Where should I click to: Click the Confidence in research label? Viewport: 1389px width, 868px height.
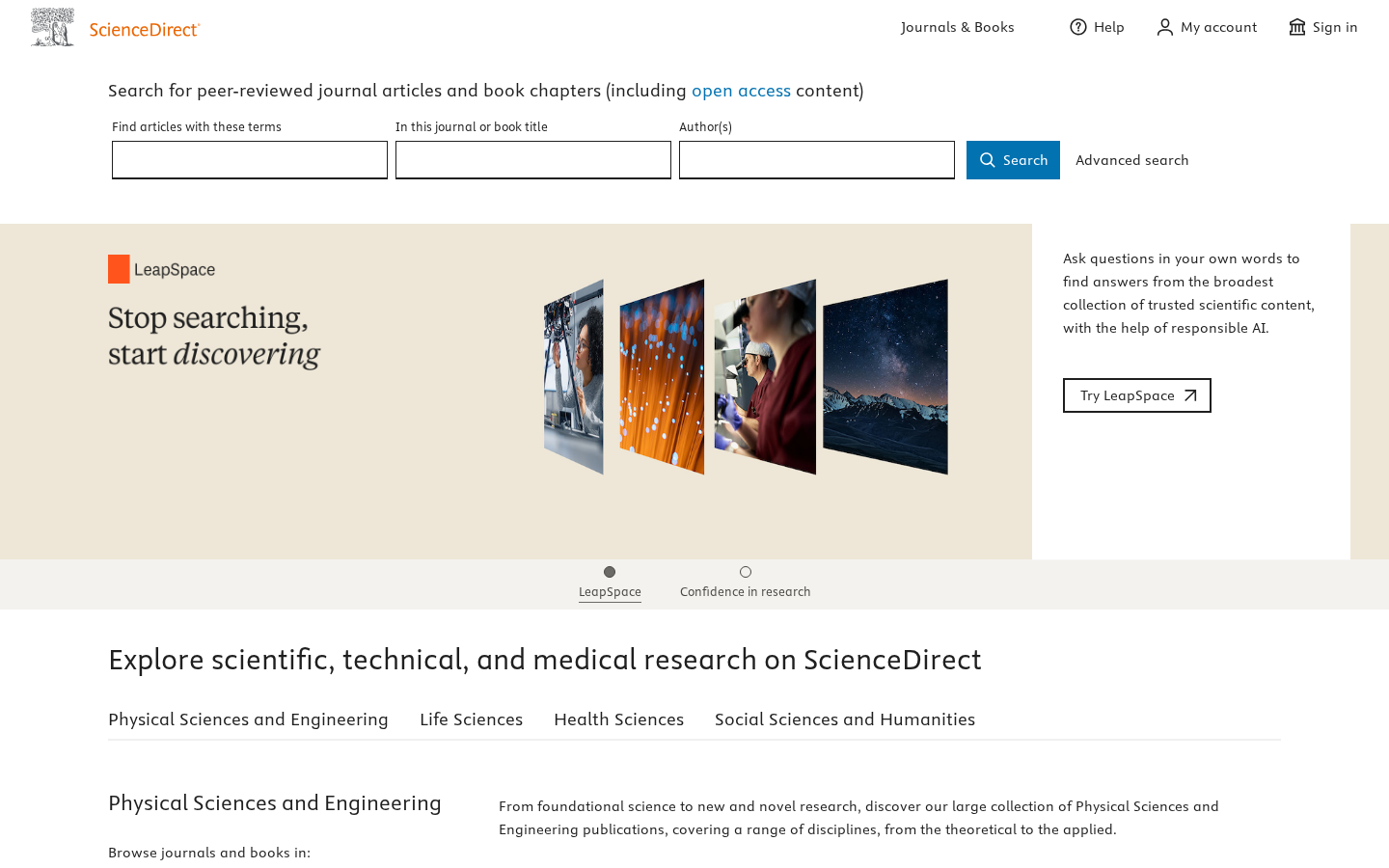pos(746,592)
